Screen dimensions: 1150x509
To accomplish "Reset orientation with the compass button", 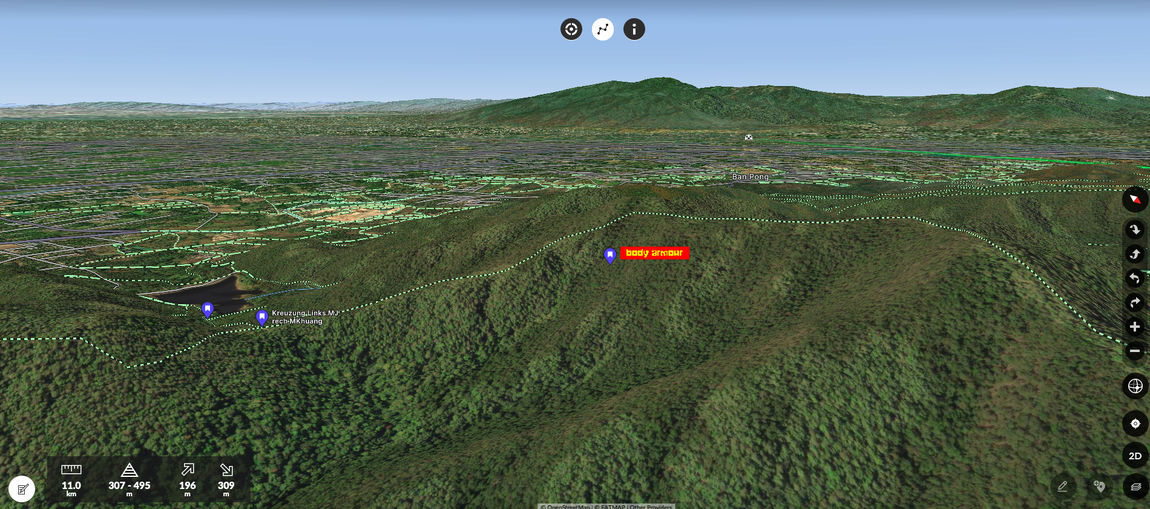I will pos(1134,199).
